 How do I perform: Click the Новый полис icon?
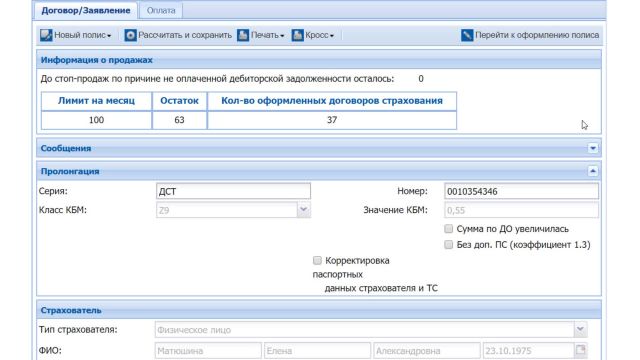[x=46, y=35]
